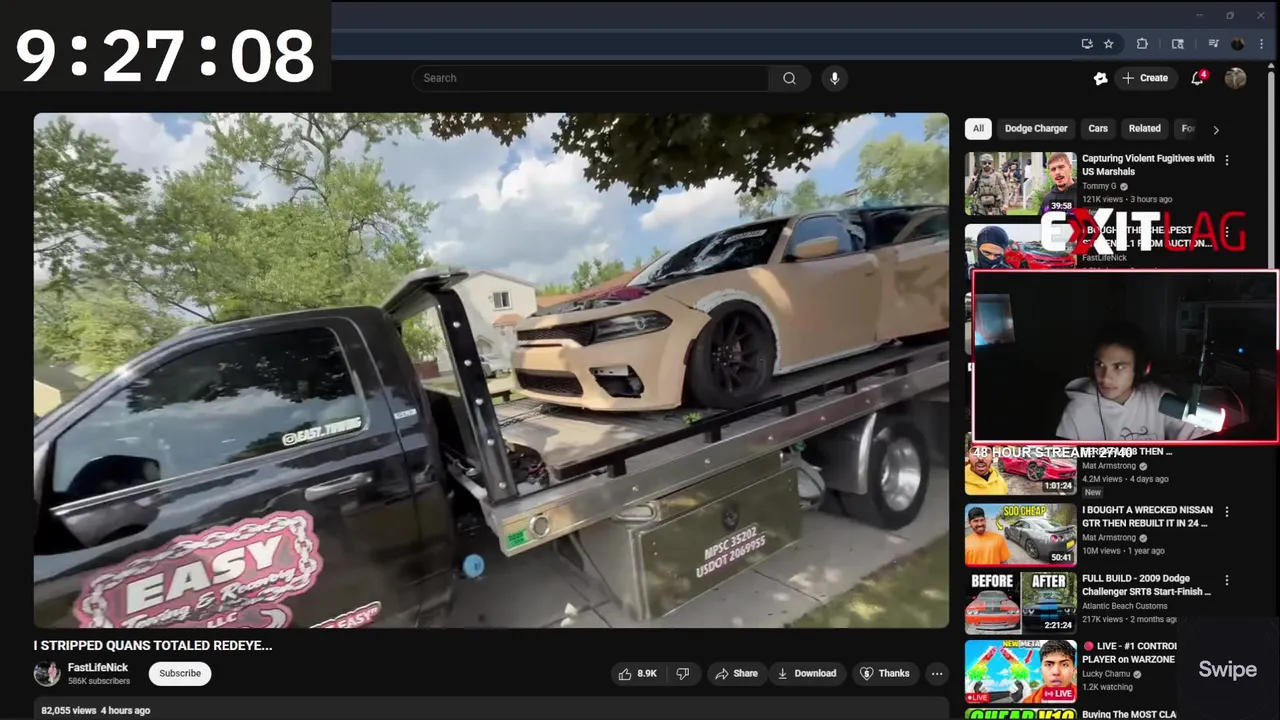The width and height of the screenshot is (1280, 720).
Task: Select the Dodge Charger filter chip
Action: [1036, 128]
